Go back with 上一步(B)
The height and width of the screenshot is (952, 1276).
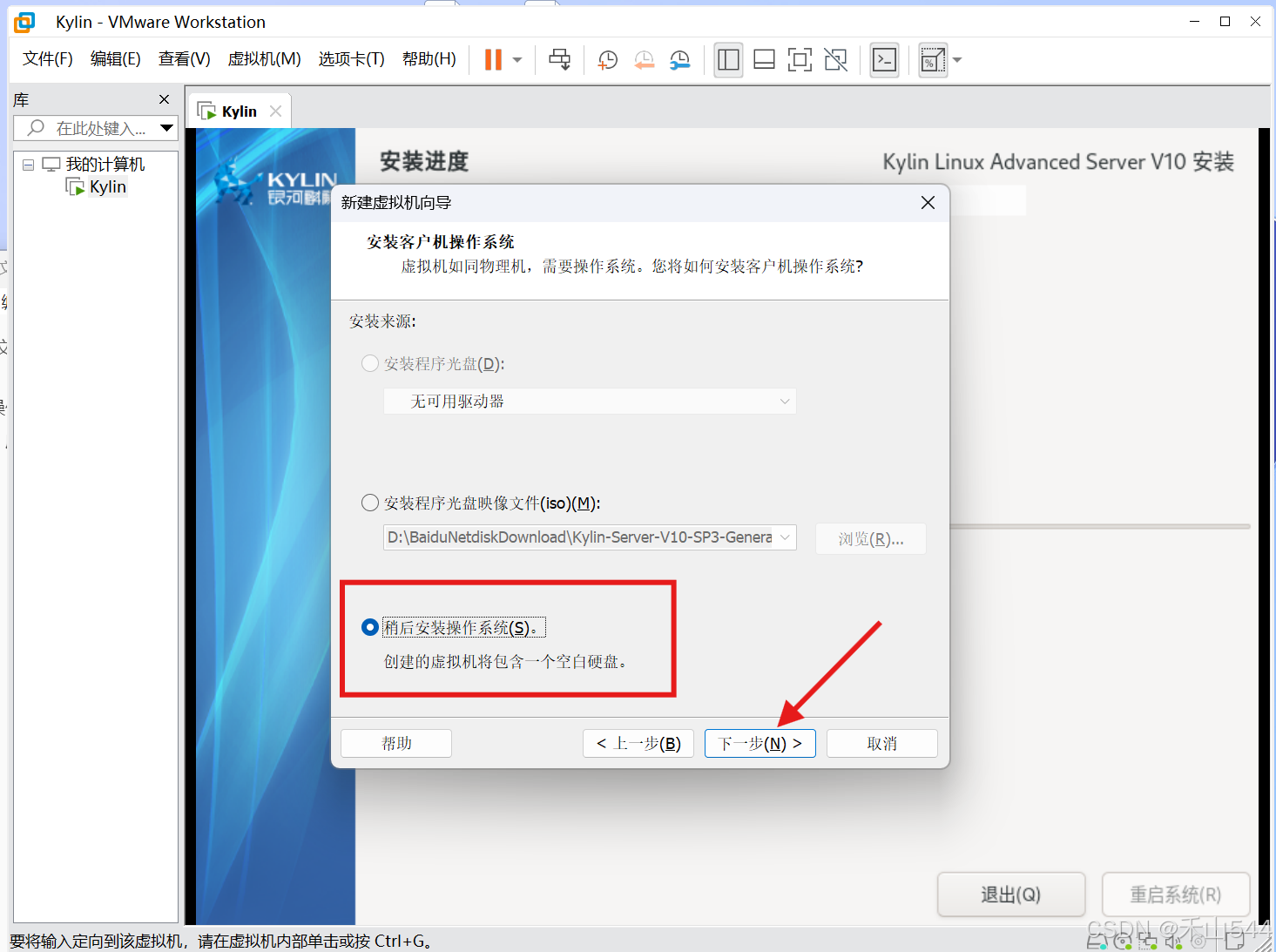[638, 743]
